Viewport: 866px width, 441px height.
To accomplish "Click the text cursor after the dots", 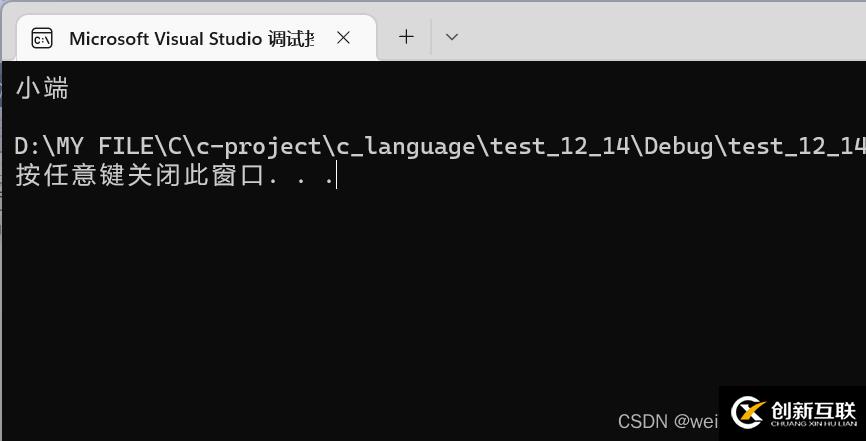I will (x=337, y=176).
